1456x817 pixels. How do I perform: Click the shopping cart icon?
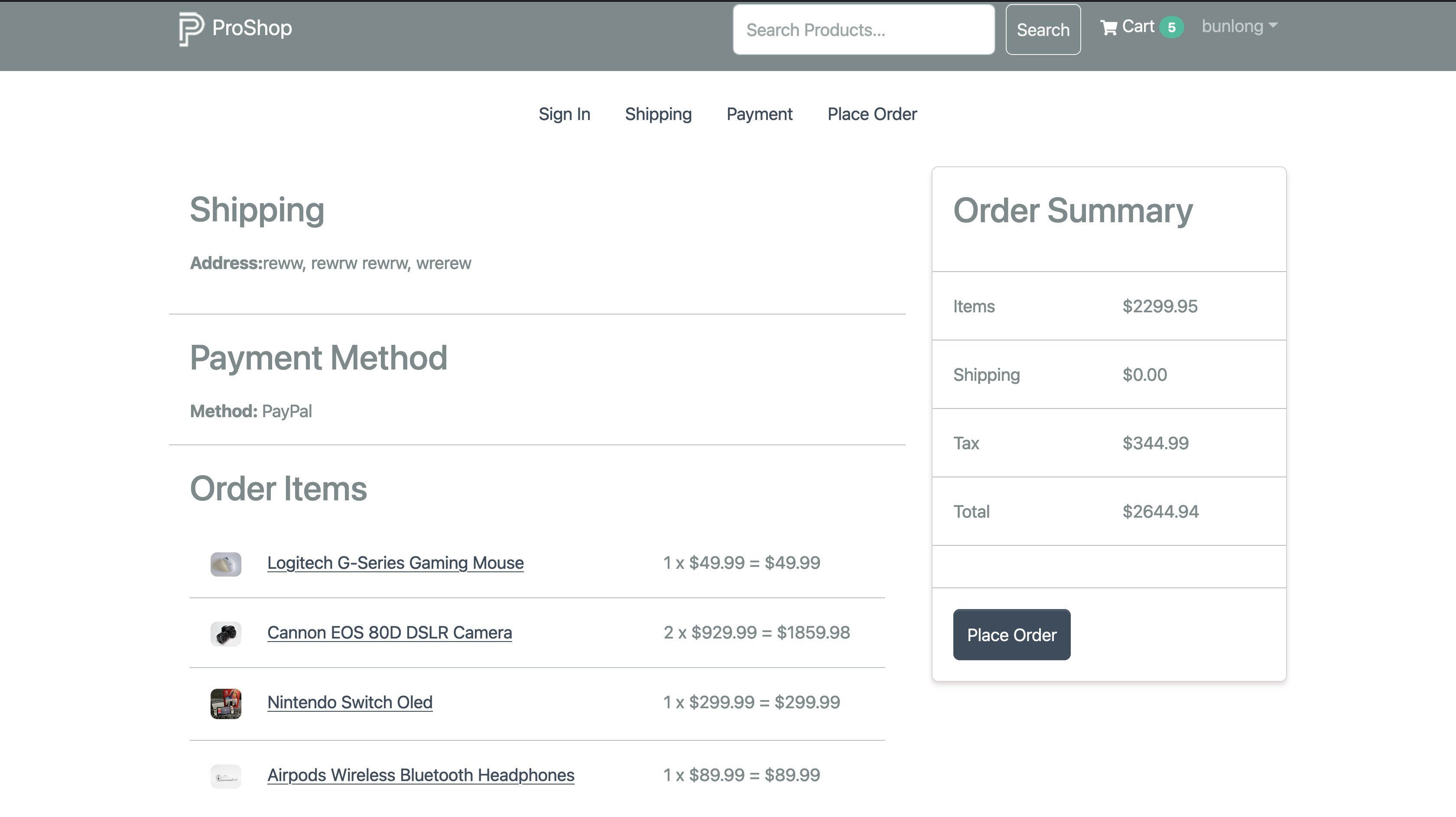click(x=1108, y=27)
